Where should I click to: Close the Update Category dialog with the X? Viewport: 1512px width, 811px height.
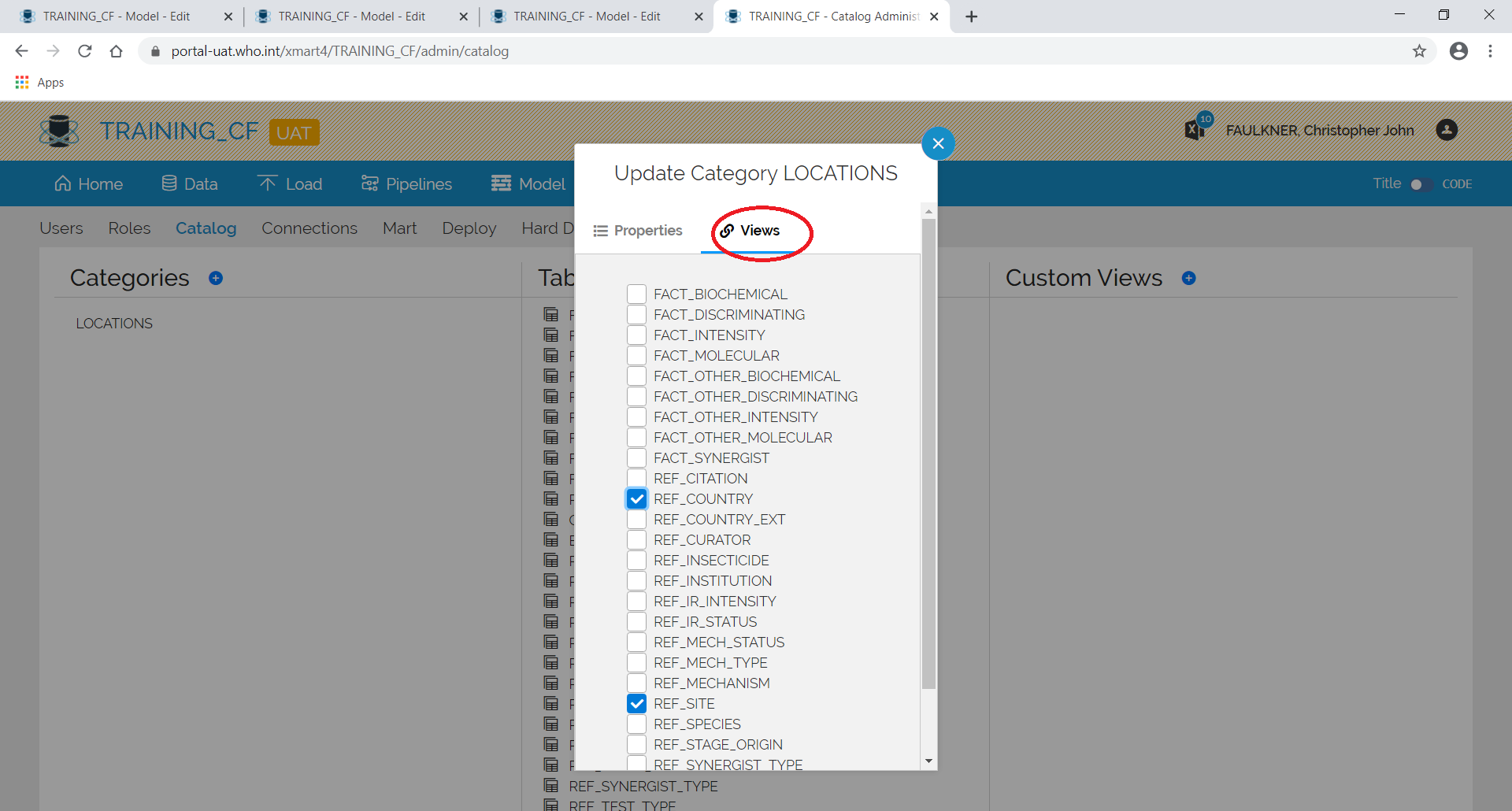[938, 143]
